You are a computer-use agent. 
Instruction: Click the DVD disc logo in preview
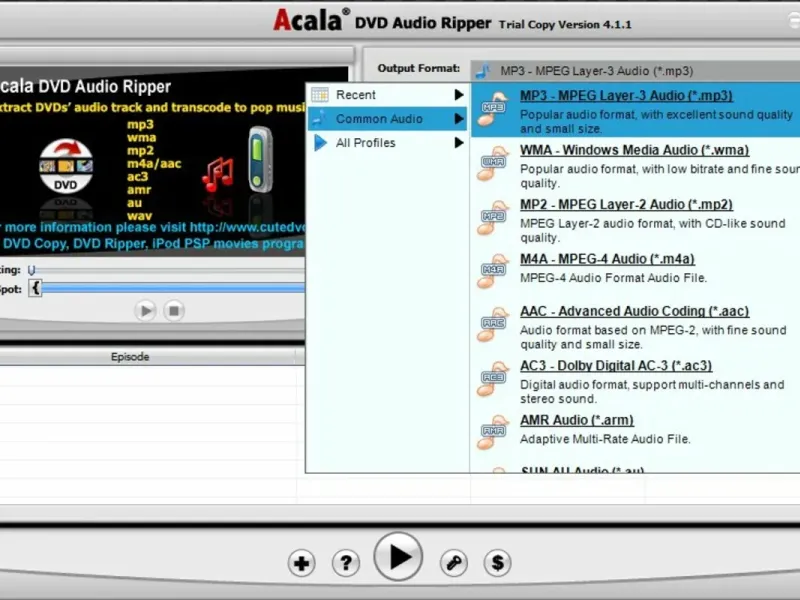[x=66, y=166]
